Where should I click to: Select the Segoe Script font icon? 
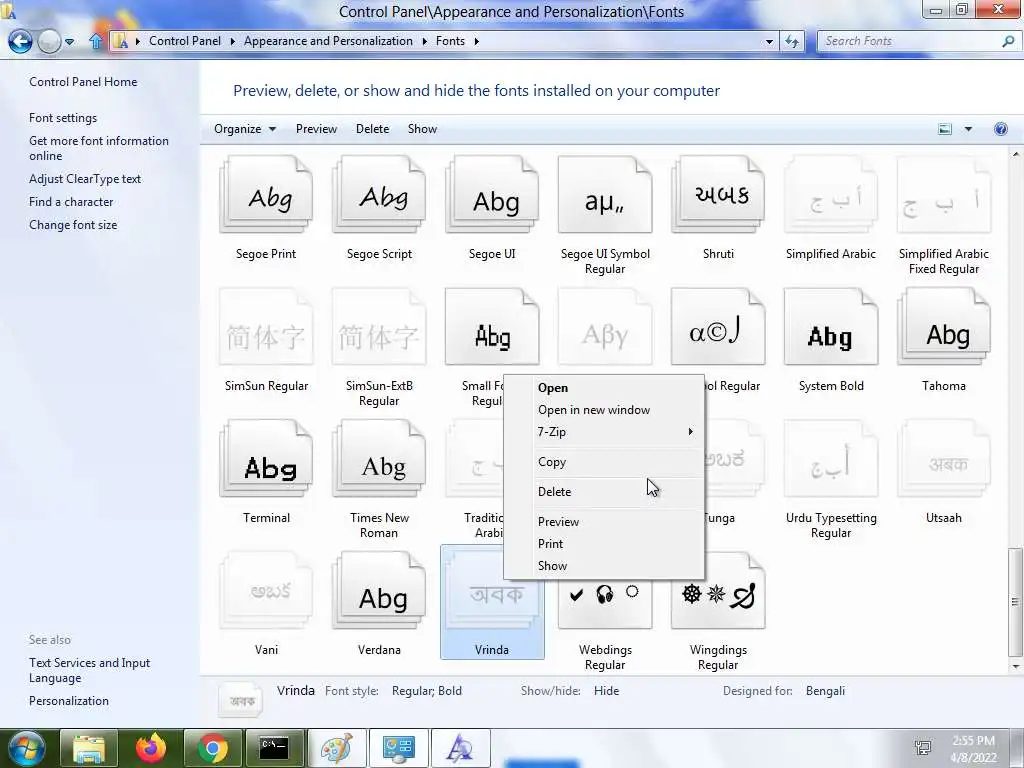(379, 194)
